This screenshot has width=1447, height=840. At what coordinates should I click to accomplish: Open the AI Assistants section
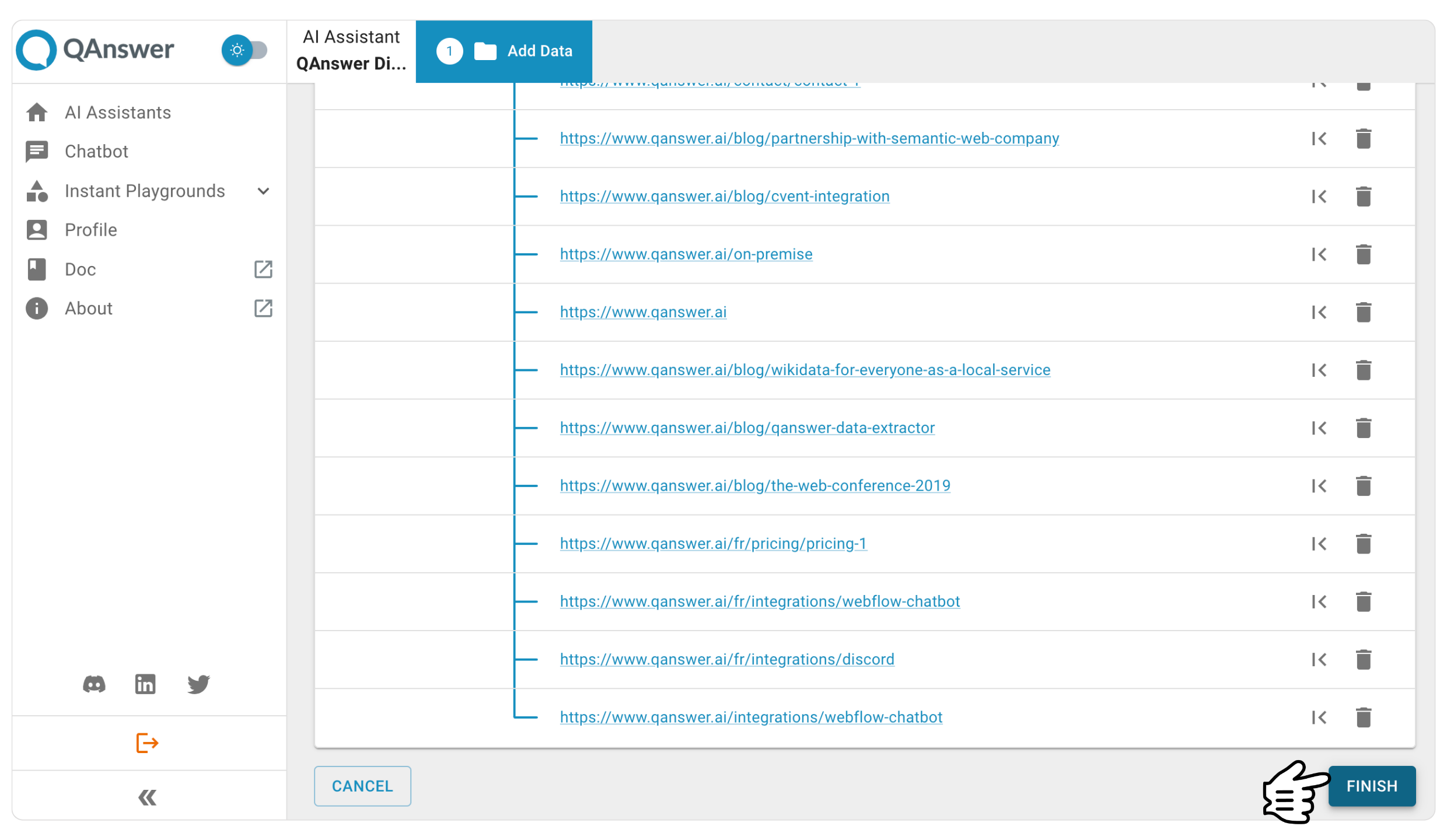tap(117, 112)
